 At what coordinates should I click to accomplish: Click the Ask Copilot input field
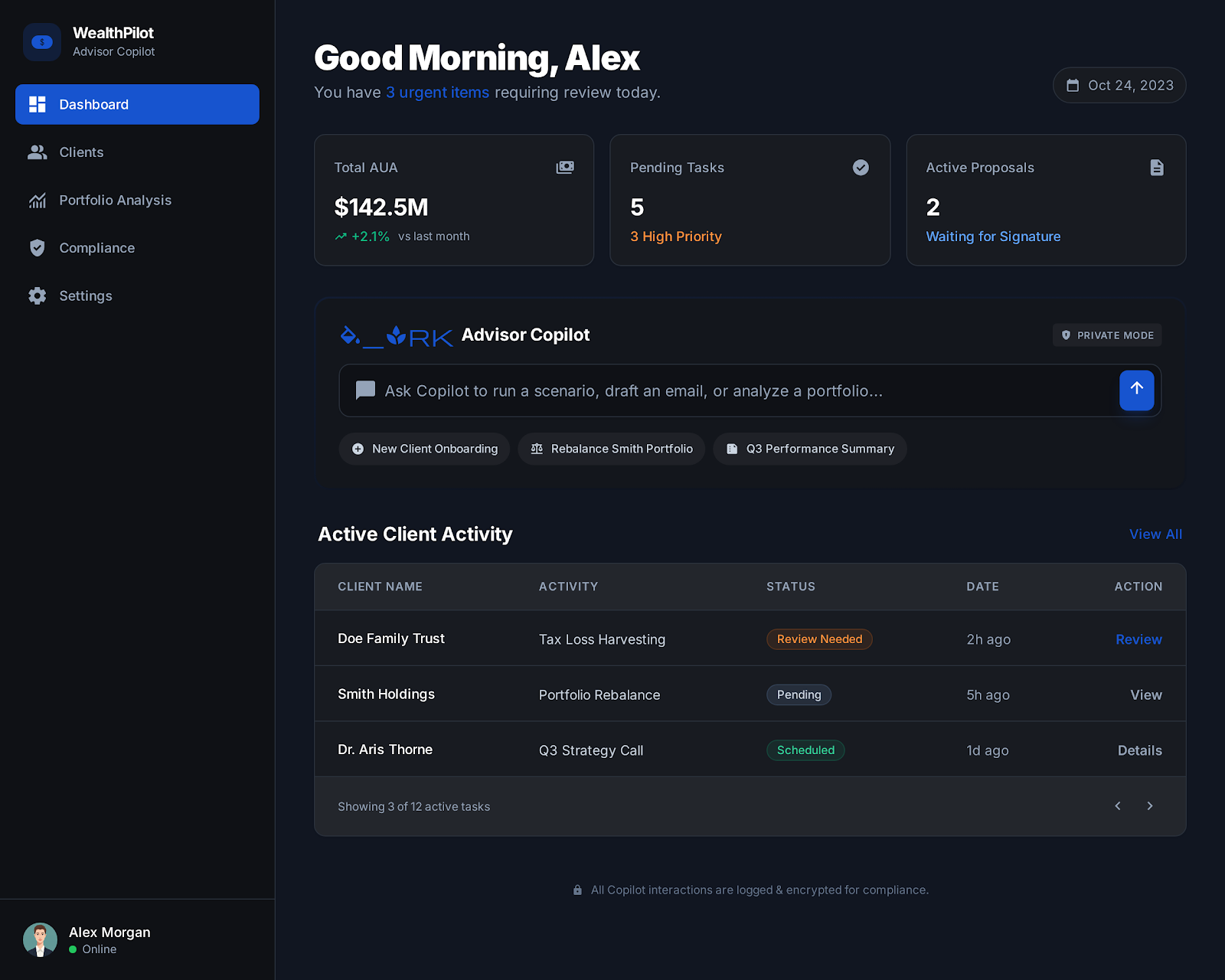click(x=727, y=391)
